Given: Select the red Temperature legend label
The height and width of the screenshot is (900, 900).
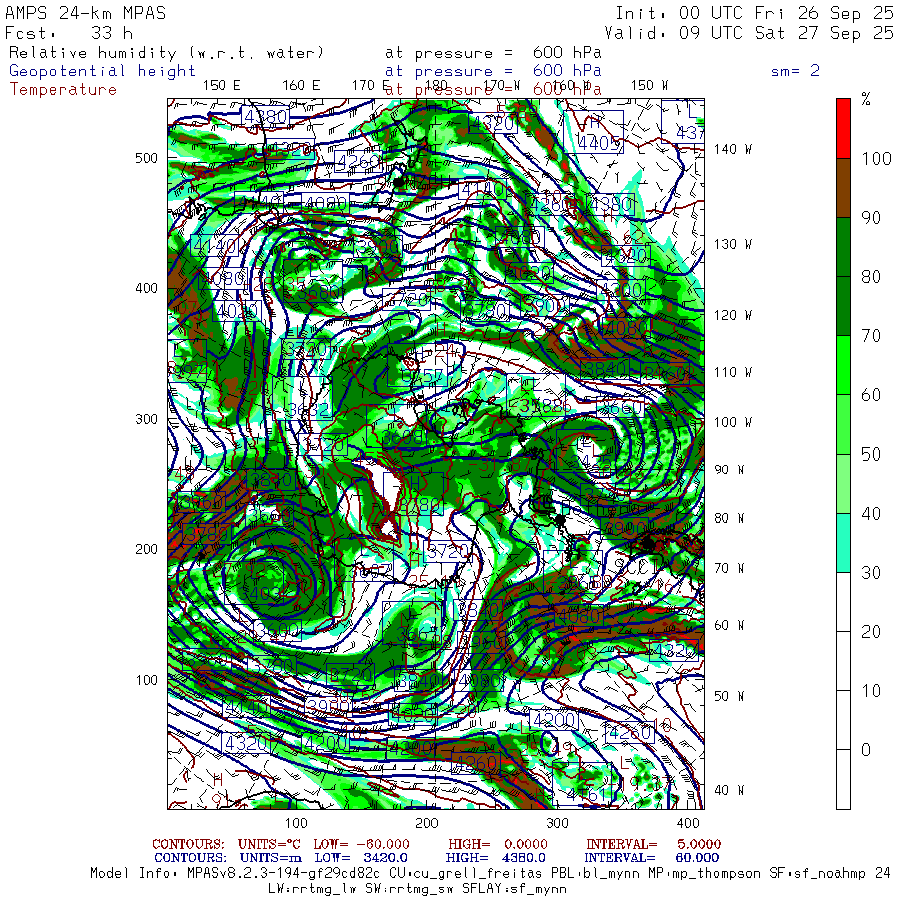Looking at the screenshot, I should point(63,89).
